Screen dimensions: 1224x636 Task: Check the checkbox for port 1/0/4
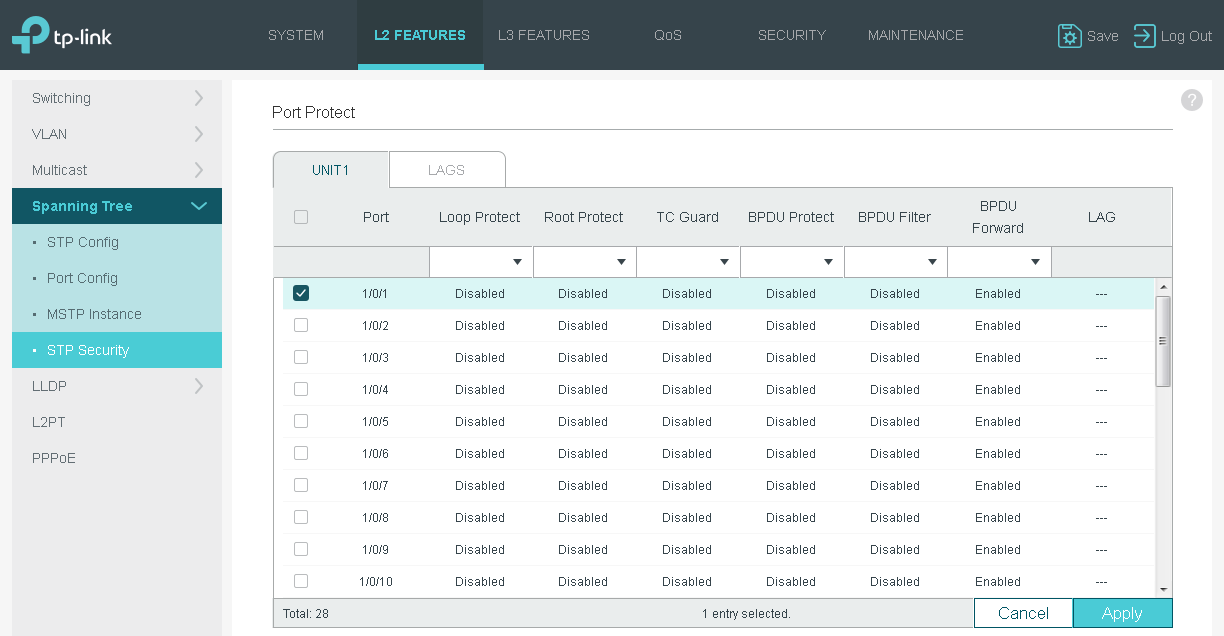tap(301, 389)
